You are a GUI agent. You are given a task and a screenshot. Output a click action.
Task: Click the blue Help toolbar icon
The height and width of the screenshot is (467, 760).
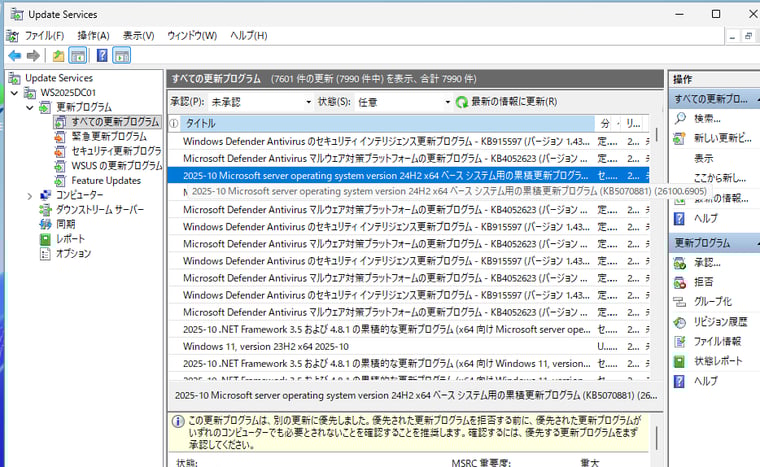102,56
